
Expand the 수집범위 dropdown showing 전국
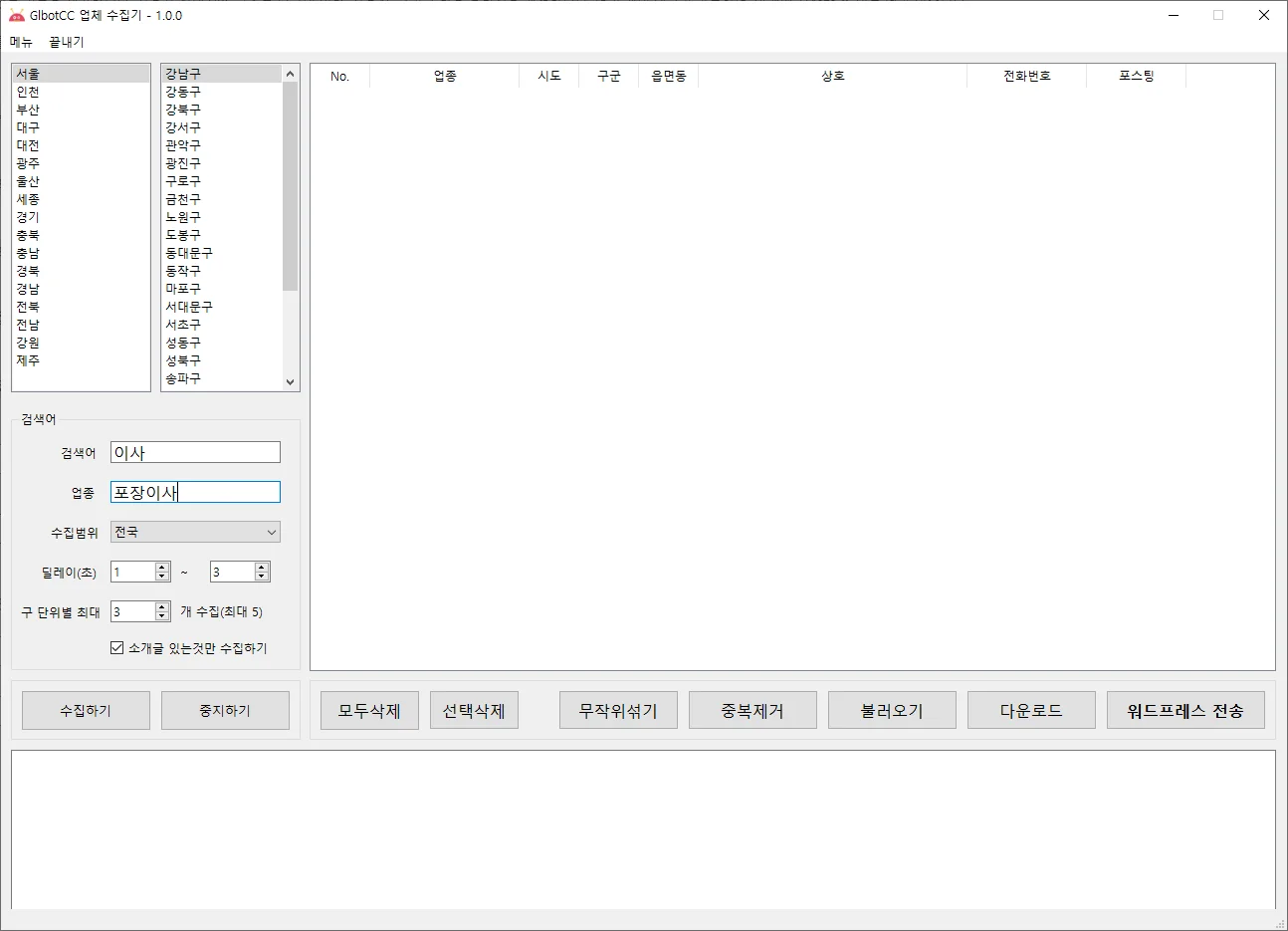point(195,532)
